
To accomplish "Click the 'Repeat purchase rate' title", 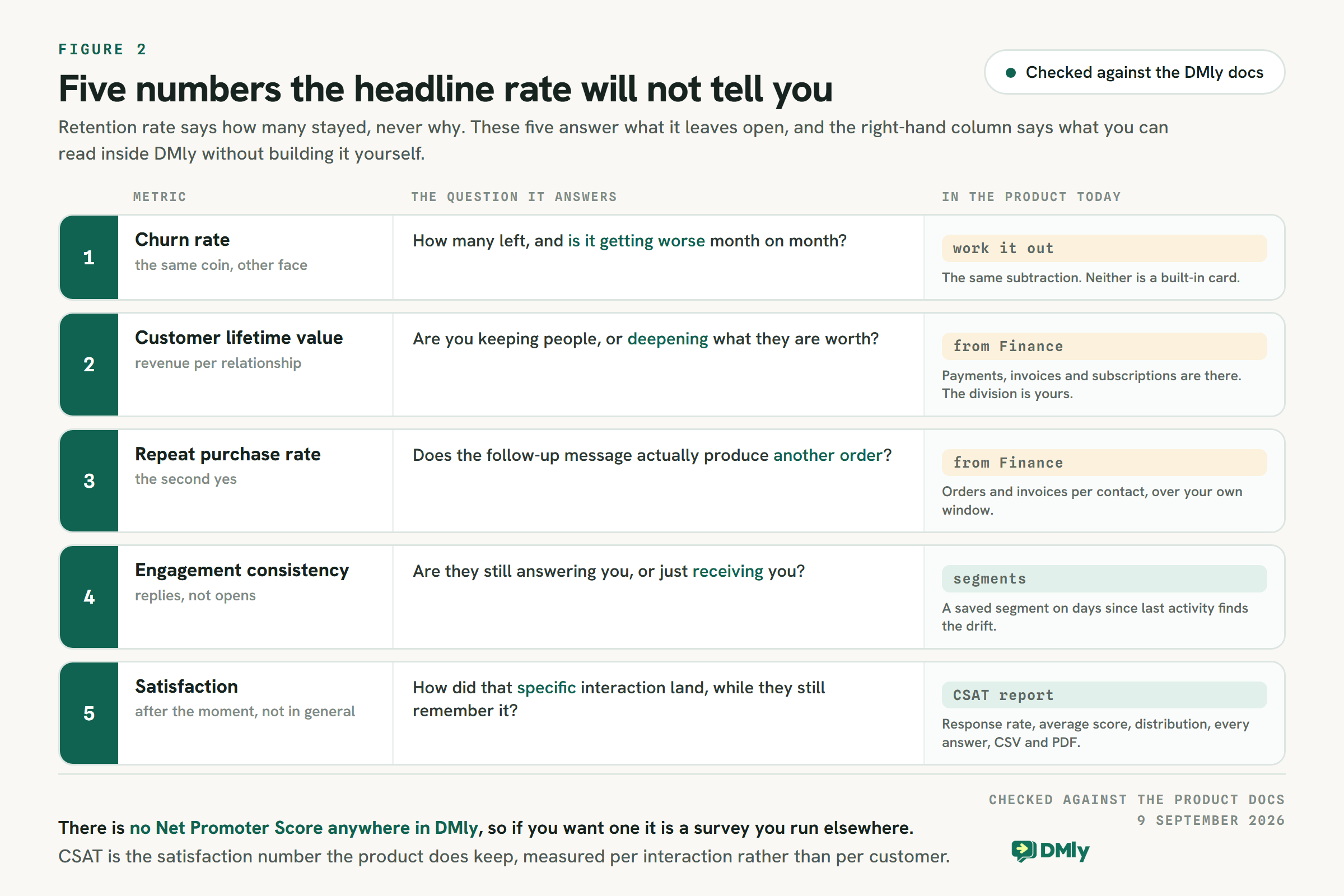I will click(x=227, y=454).
